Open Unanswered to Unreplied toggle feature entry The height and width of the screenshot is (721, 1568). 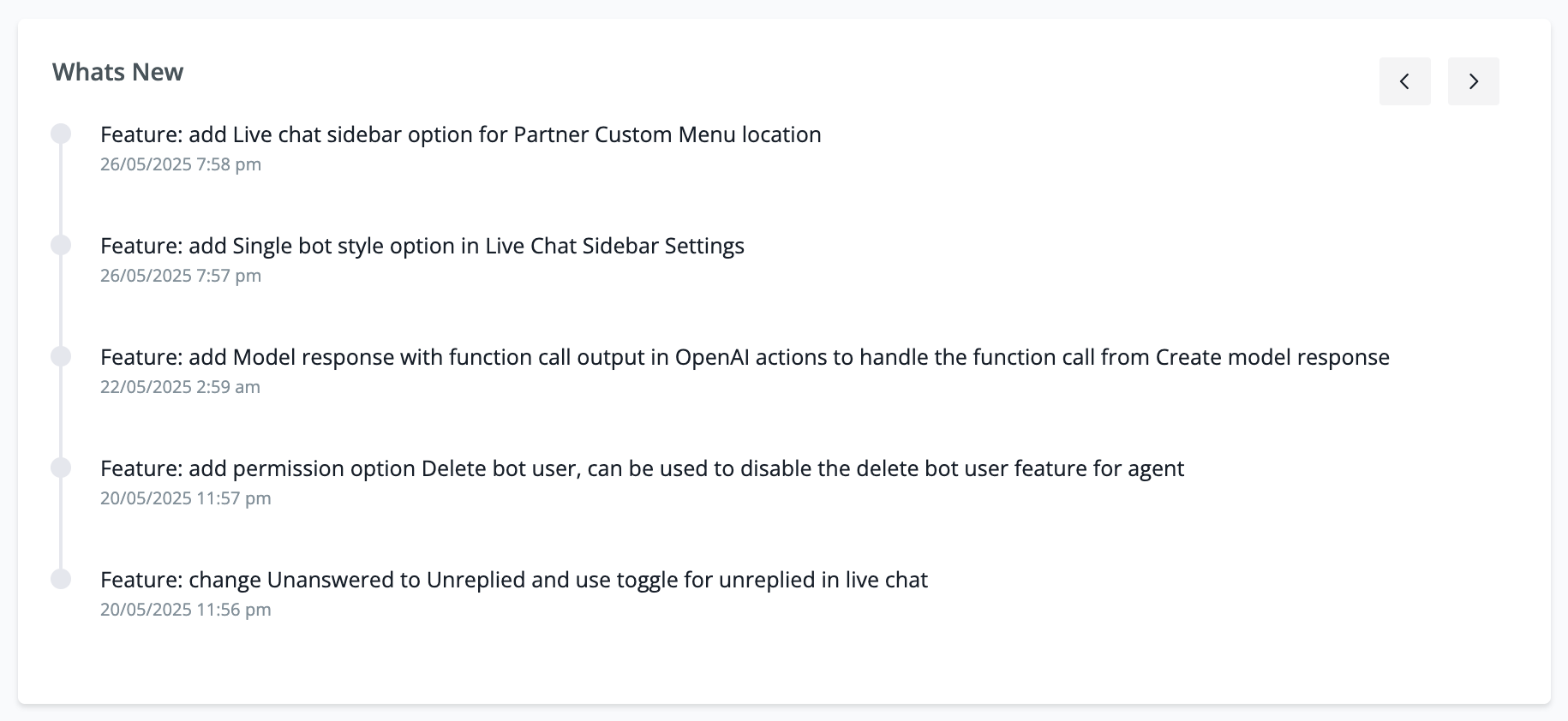(x=513, y=580)
